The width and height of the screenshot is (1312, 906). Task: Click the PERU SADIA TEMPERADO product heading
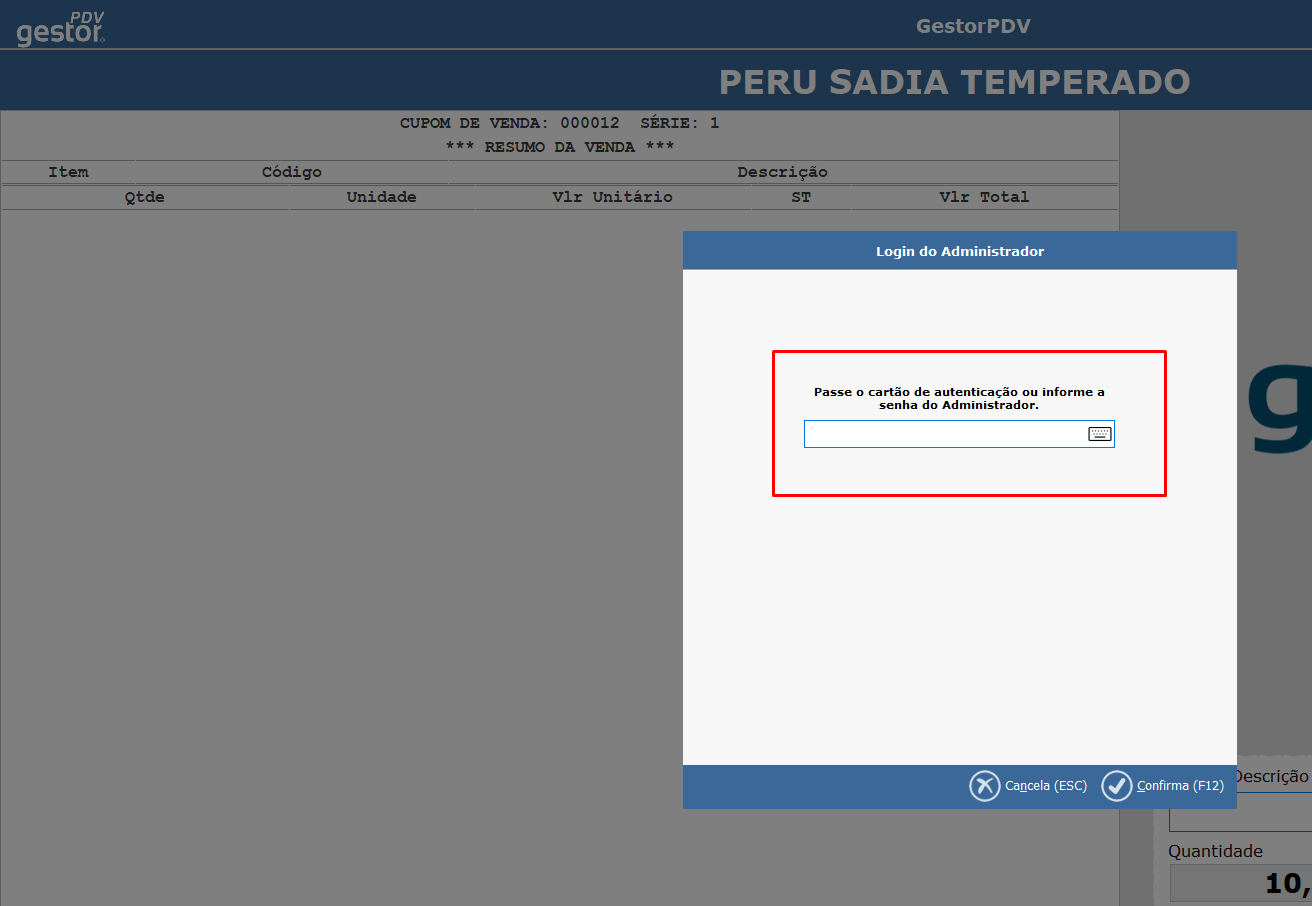954,82
